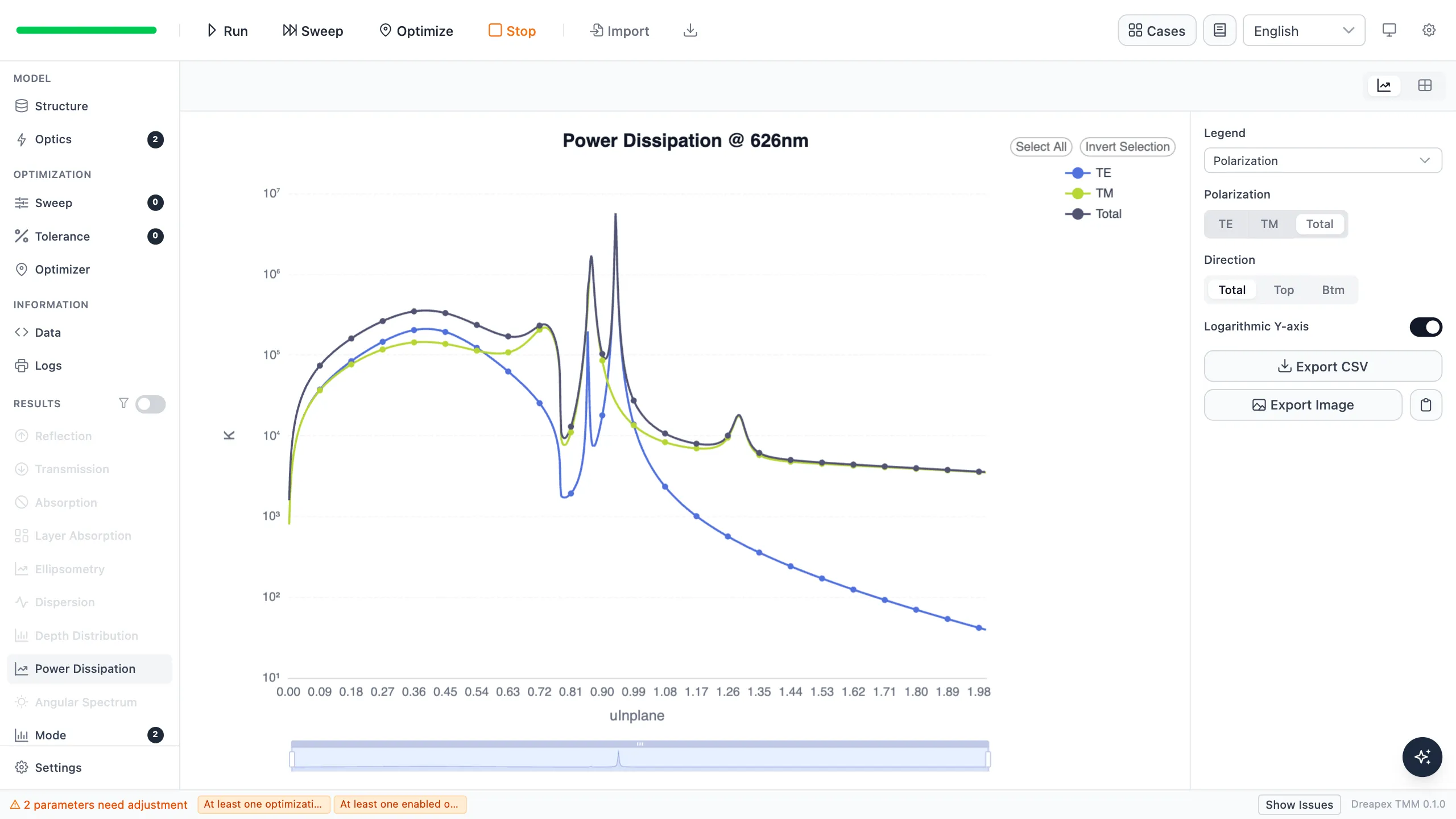Click the results filter funnel icon
Image resolution: width=1456 pixels, height=819 pixels.
click(x=123, y=403)
